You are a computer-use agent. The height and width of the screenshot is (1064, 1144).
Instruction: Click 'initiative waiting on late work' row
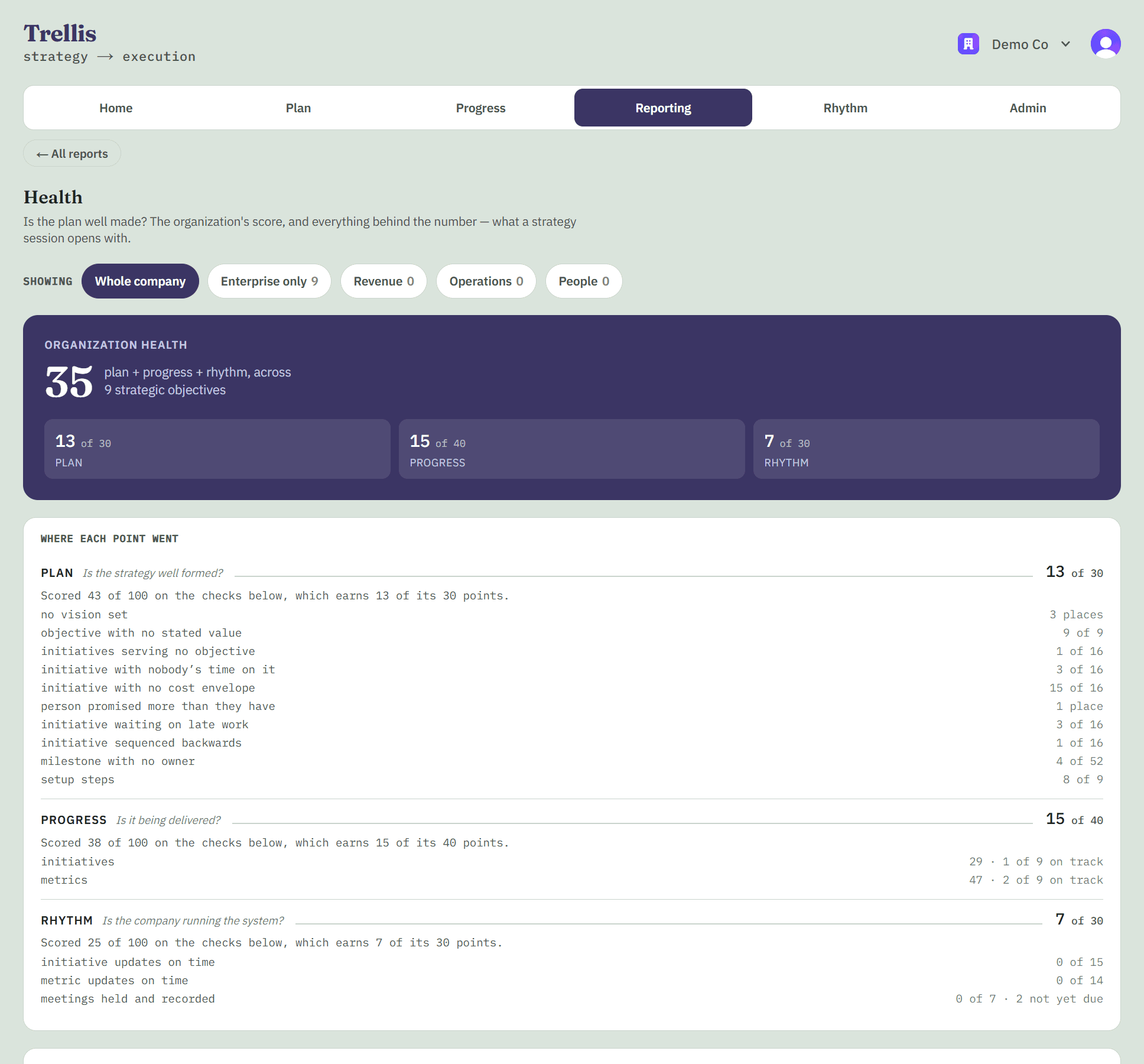click(x=572, y=725)
